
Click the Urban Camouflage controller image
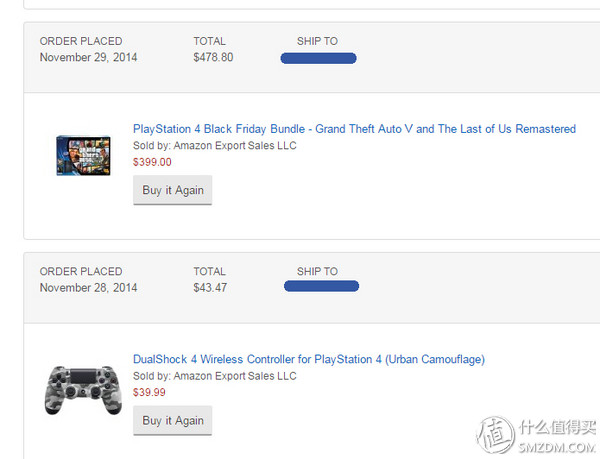point(82,387)
